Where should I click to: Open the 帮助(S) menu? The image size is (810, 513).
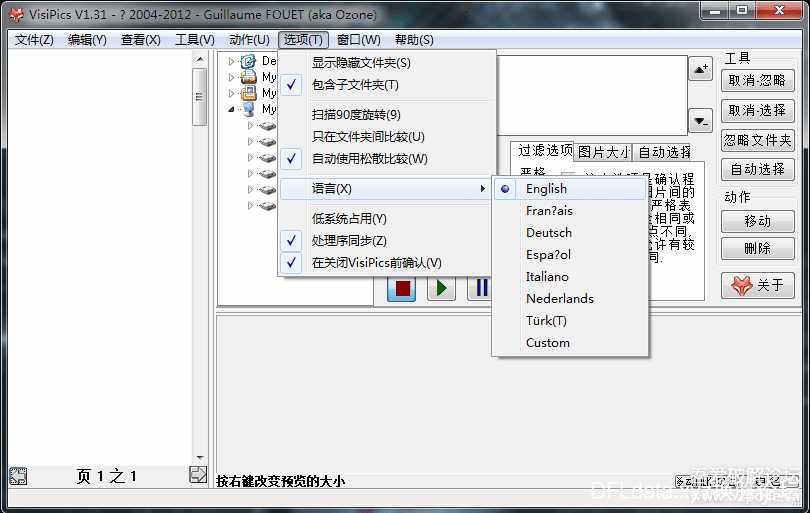pyautogui.click(x=414, y=40)
